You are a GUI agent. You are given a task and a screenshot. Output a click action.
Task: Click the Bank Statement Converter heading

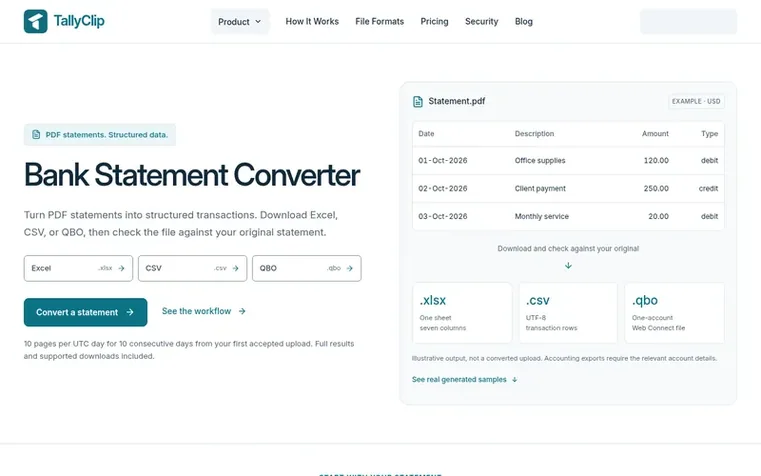(192, 175)
